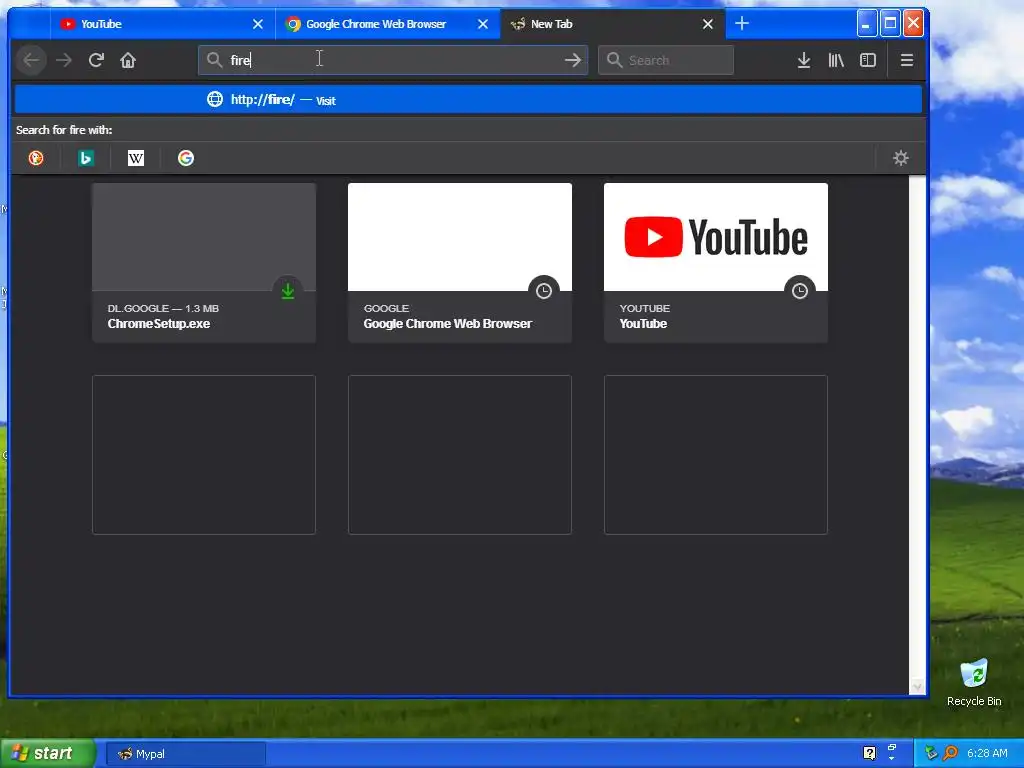Toggle the sidebar with the sidebar icon
1024x768 pixels.
click(x=868, y=60)
